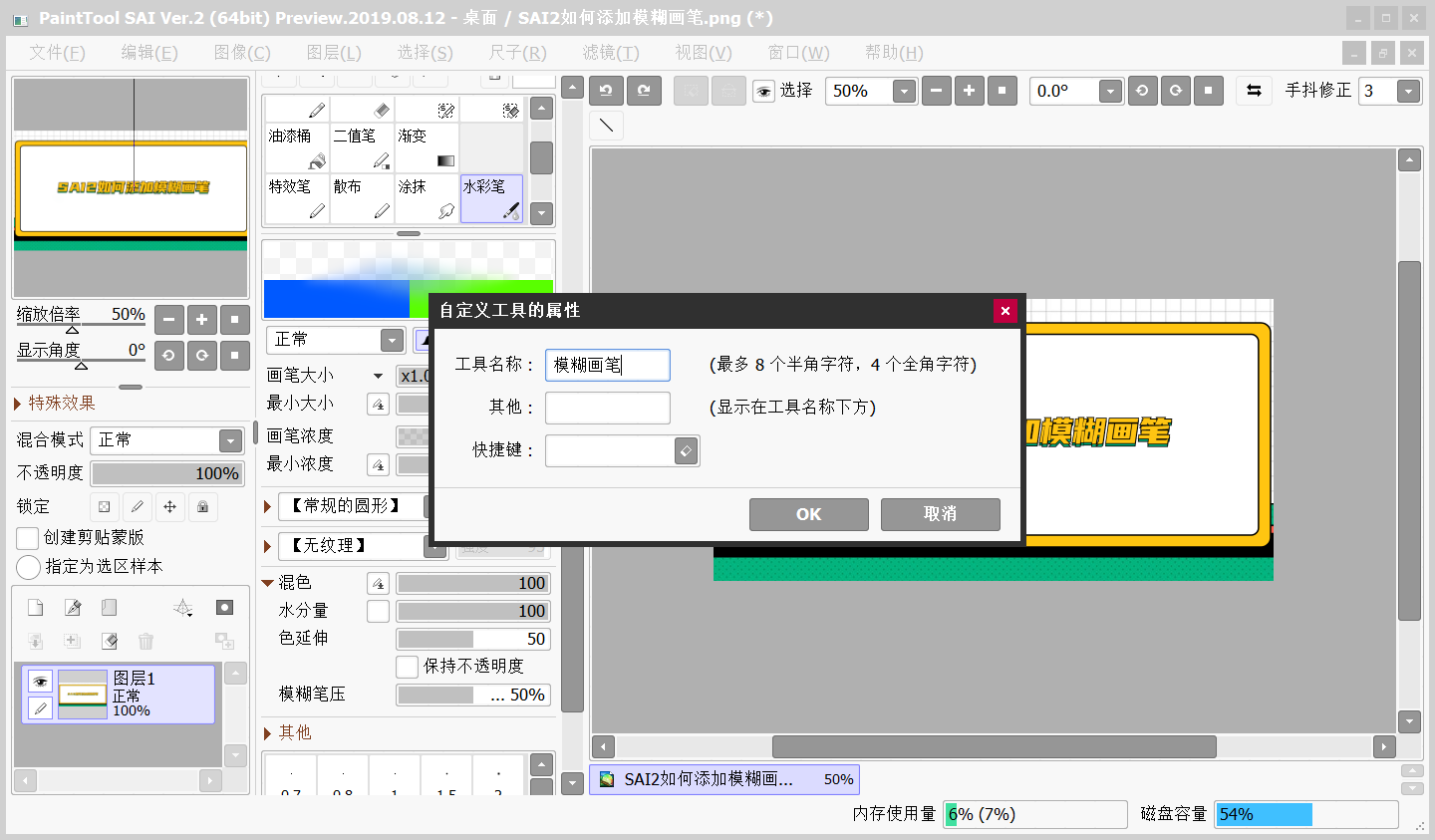Select the 涂抹 smudge tool
This screenshot has width=1435, height=840.
point(427,198)
